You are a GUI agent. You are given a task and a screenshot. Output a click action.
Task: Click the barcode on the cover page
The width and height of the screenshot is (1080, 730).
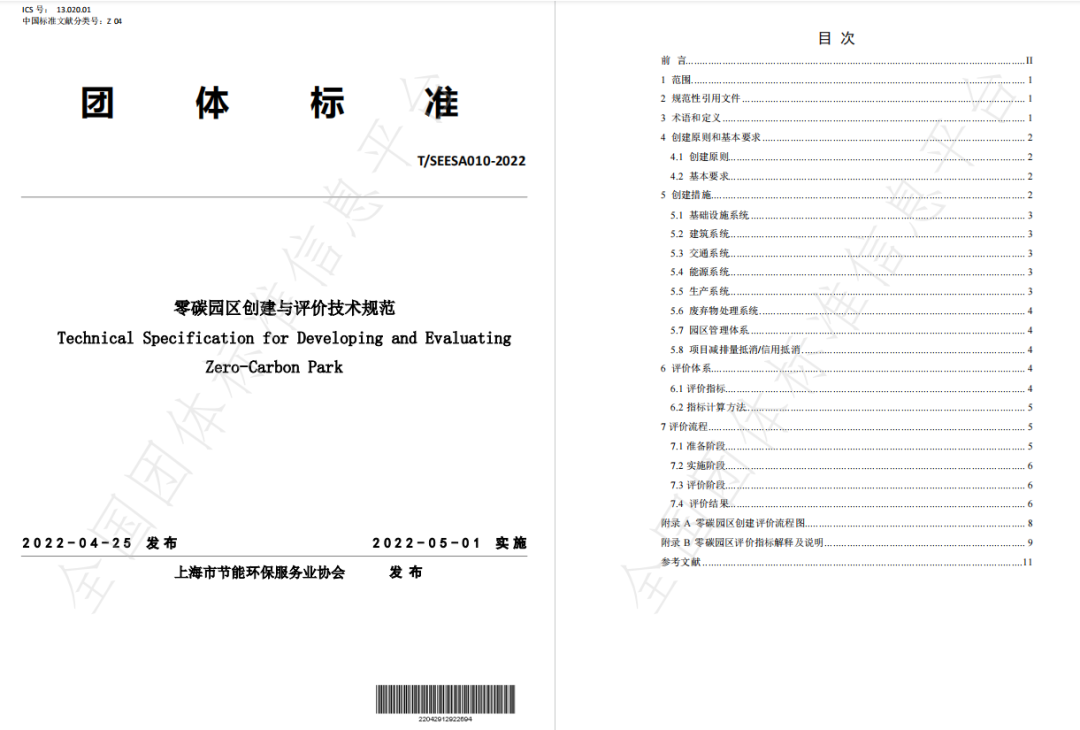[x=445, y=699]
